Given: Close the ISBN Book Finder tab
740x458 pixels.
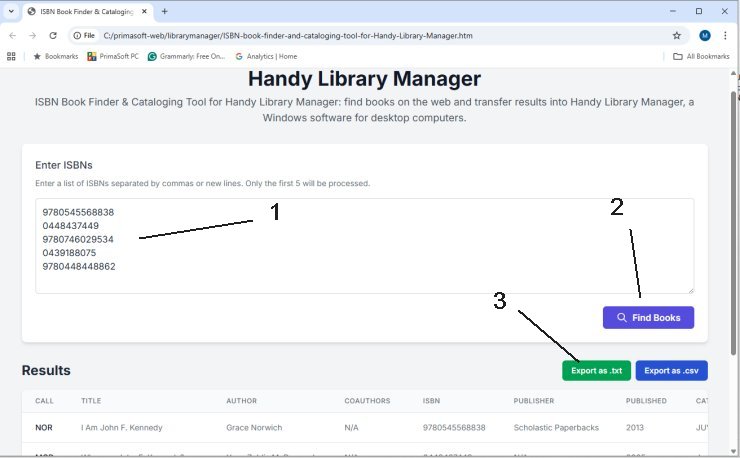Looking at the screenshot, I should [x=145, y=11].
